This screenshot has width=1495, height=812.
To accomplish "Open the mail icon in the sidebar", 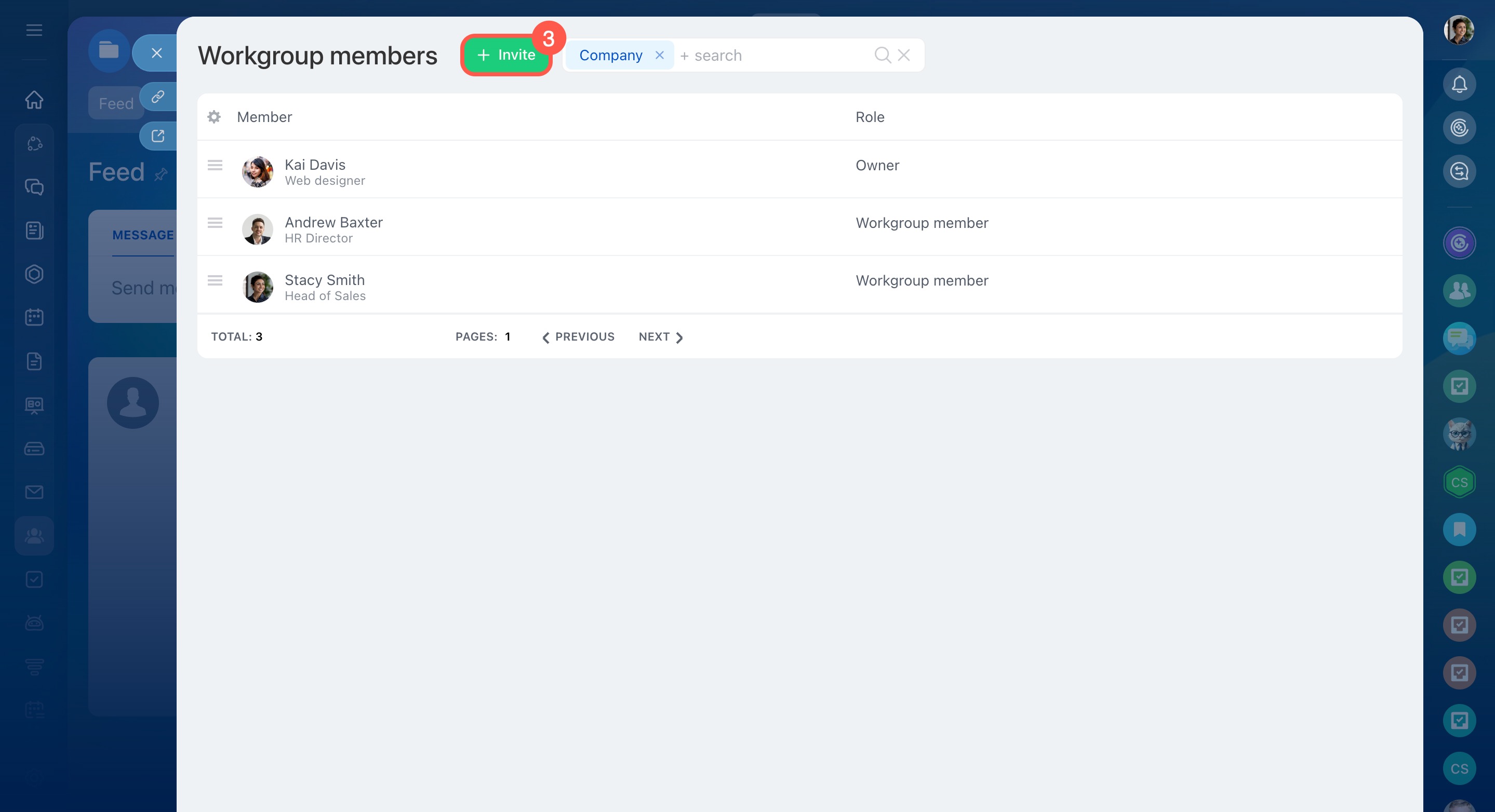I will tap(34, 492).
